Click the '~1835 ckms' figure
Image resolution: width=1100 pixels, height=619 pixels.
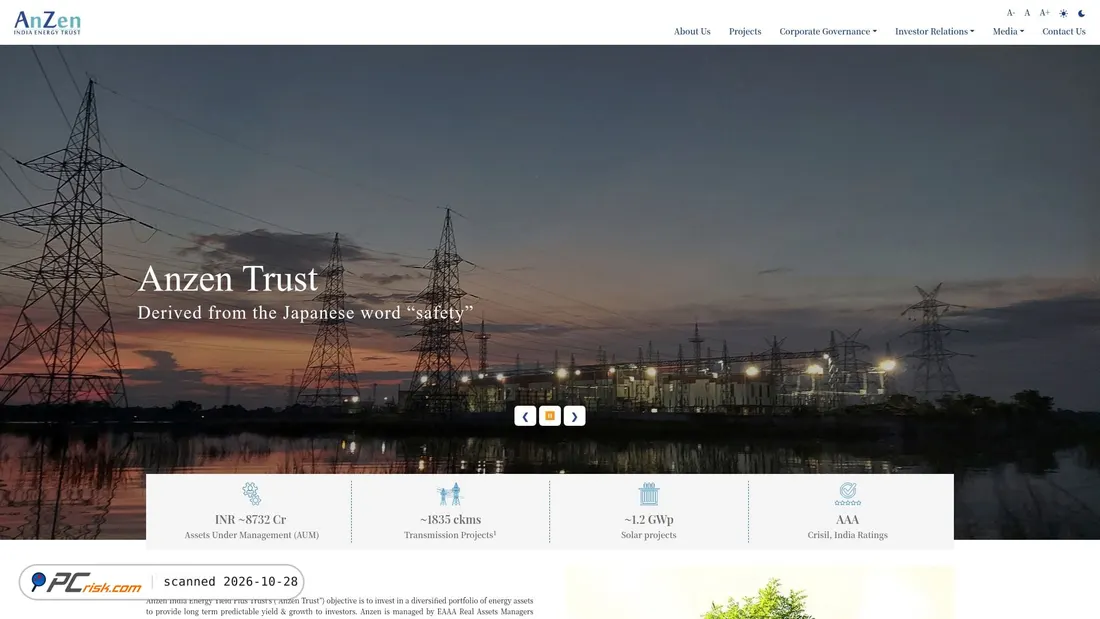(450, 520)
